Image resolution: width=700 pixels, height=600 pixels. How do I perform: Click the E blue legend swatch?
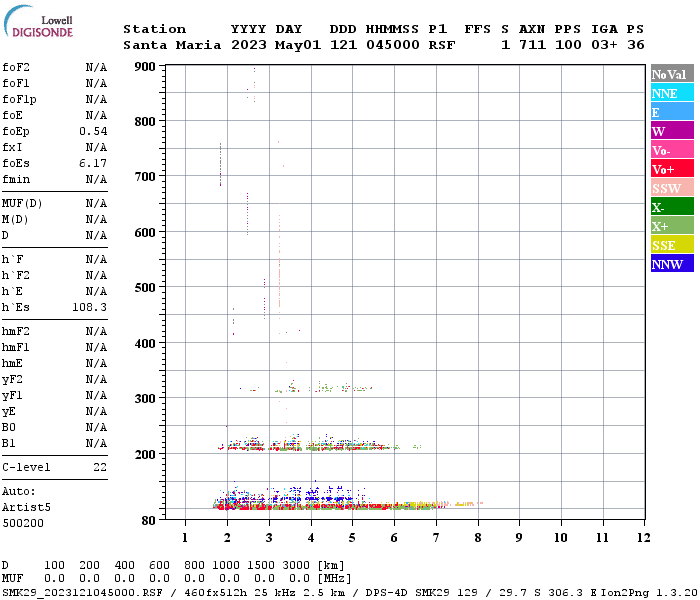pos(672,111)
